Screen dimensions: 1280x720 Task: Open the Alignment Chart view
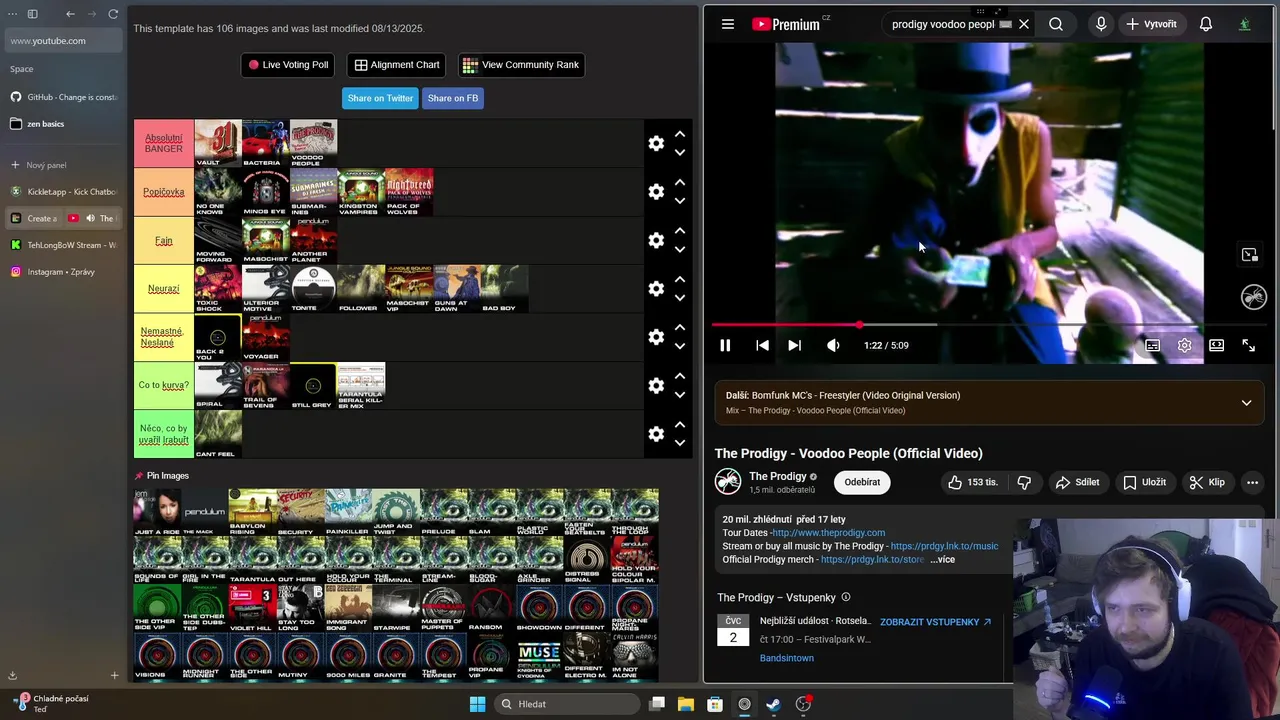[397, 65]
